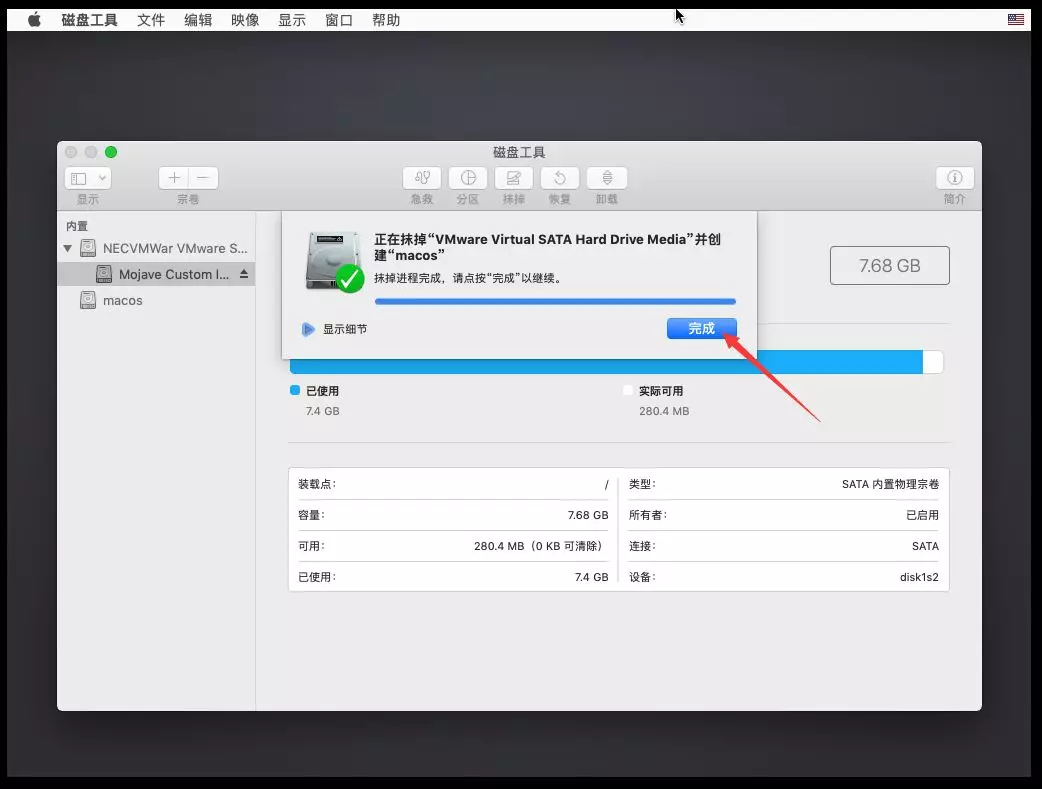Open the 帮助 menu

[386, 20]
